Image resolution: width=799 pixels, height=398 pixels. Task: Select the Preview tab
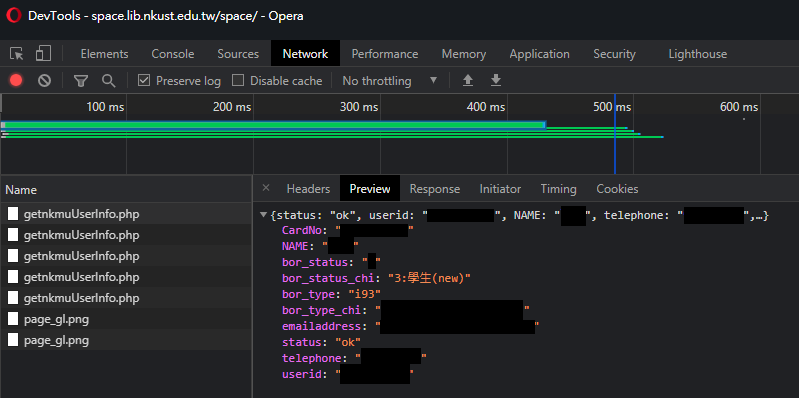coord(370,189)
